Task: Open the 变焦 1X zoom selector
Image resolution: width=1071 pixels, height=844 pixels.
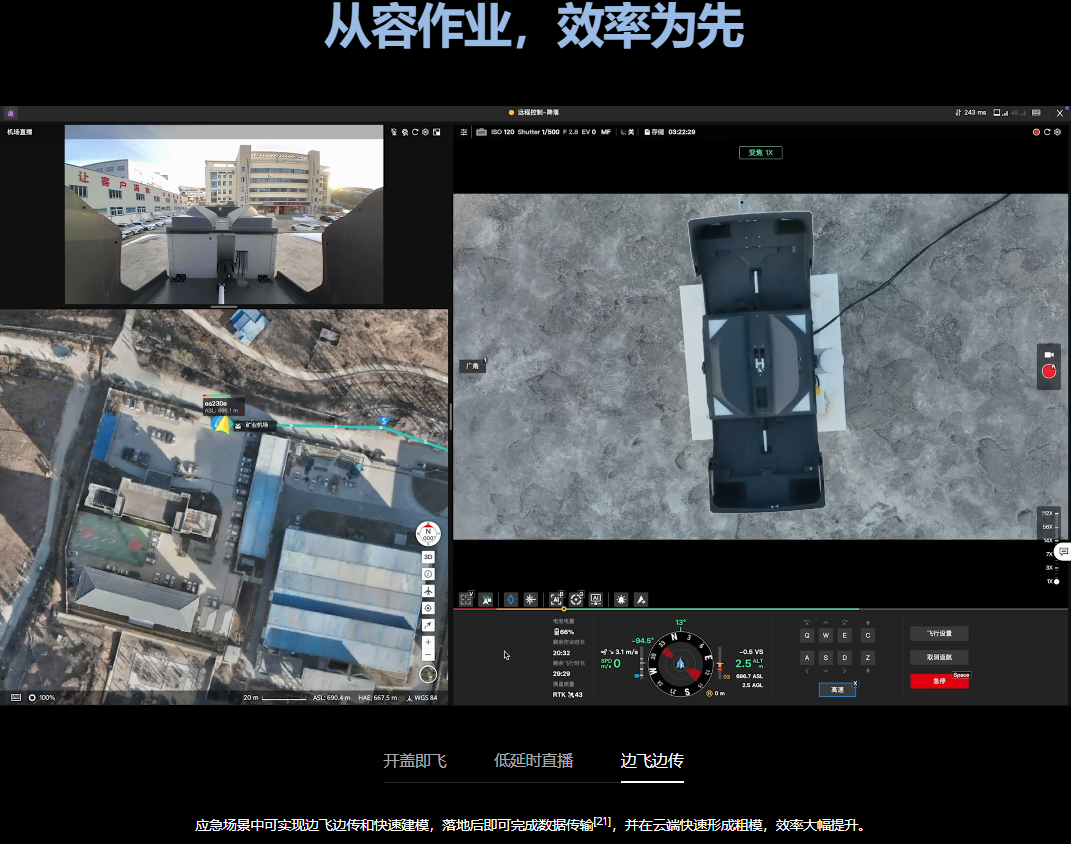Action: point(760,153)
